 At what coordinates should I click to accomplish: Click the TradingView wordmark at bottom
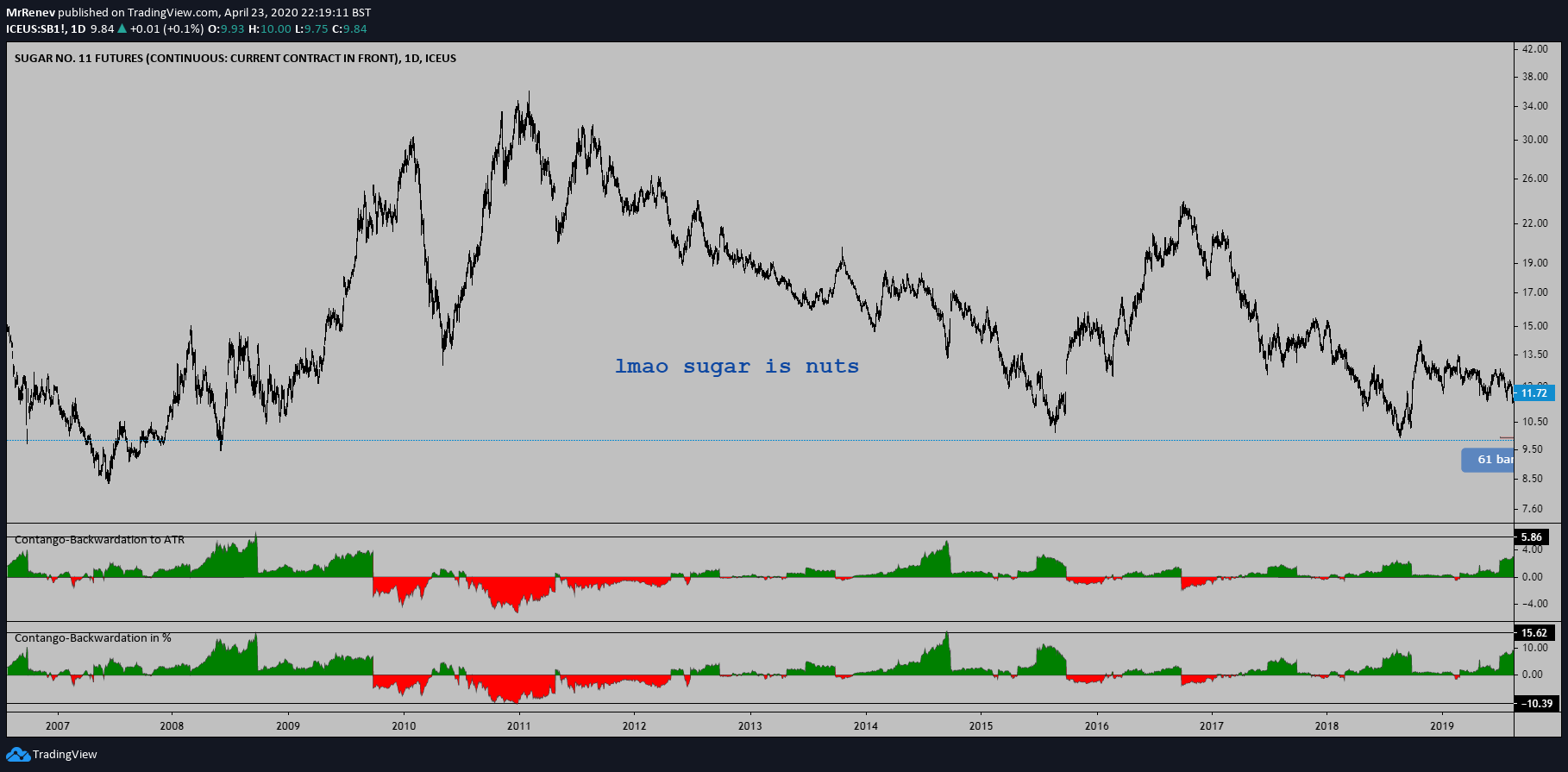(x=65, y=755)
